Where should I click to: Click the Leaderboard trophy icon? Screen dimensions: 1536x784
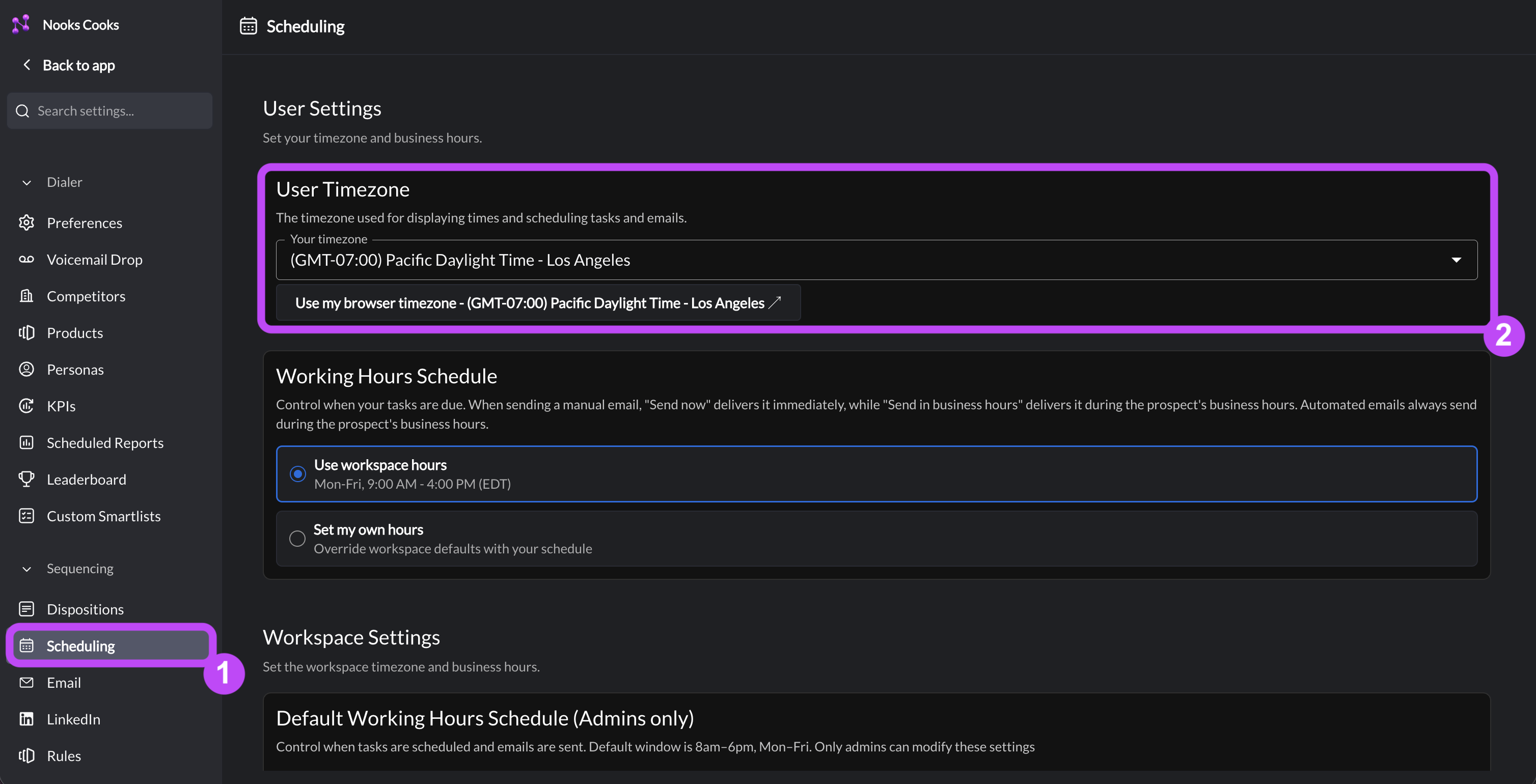[x=26, y=479]
